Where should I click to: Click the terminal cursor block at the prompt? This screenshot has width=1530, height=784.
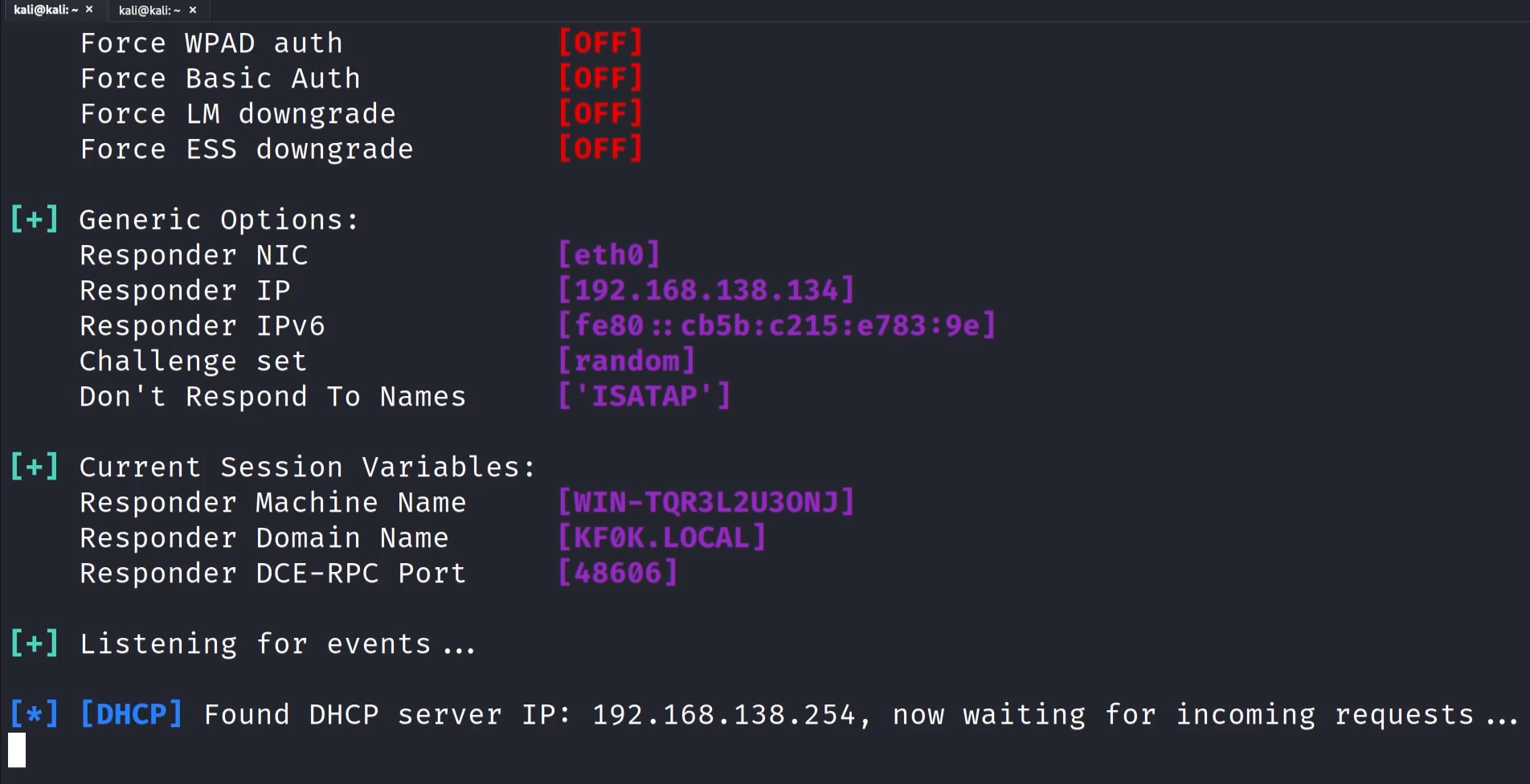click(17, 749)
